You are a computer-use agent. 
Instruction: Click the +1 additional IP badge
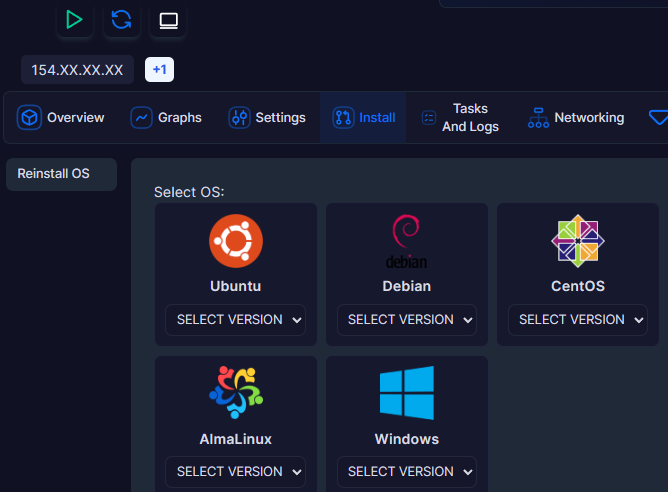click(x=159, y=69)
